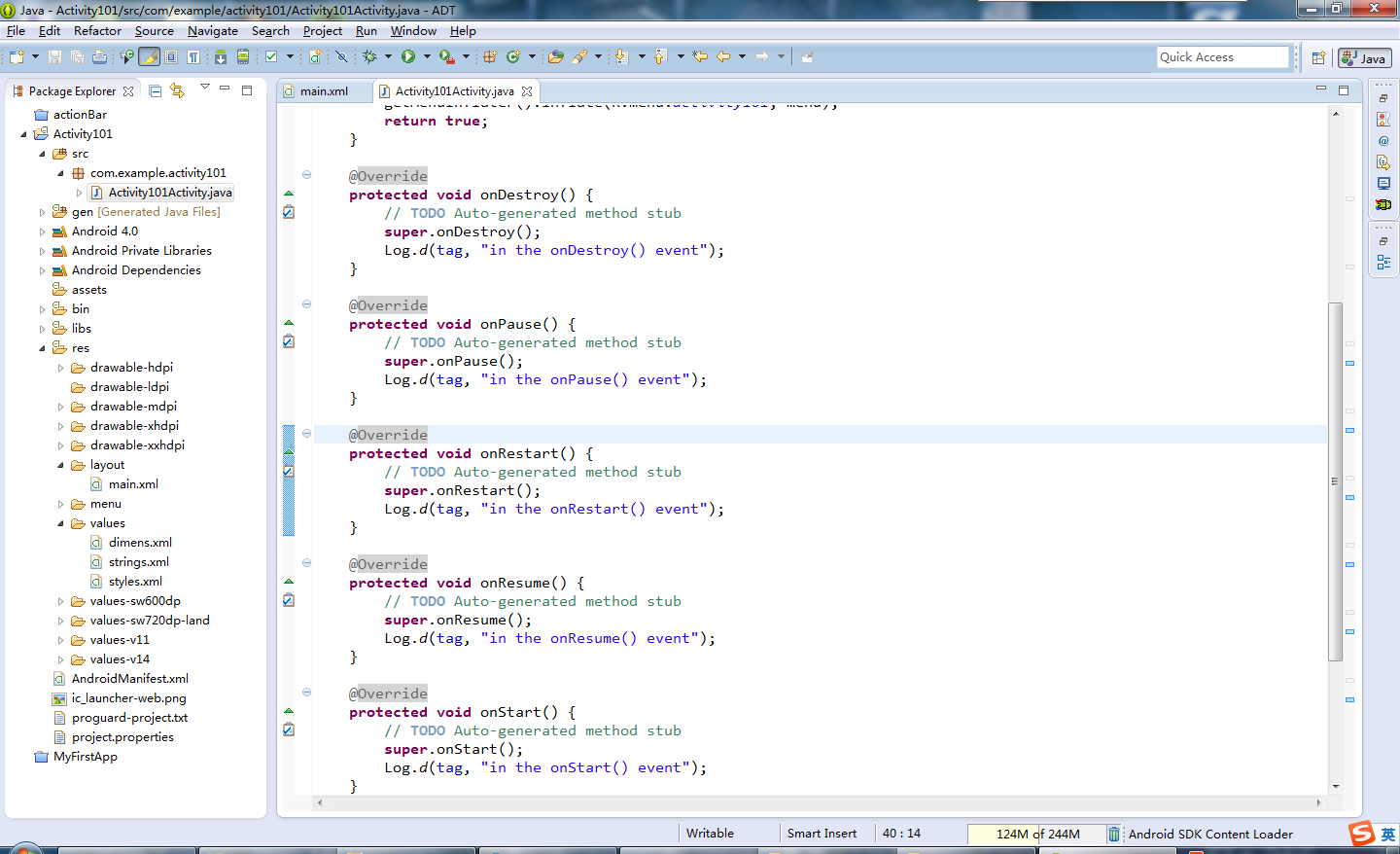Navigate back with the yellow left arrow
Screen dimensions: 1400x854
723,57
